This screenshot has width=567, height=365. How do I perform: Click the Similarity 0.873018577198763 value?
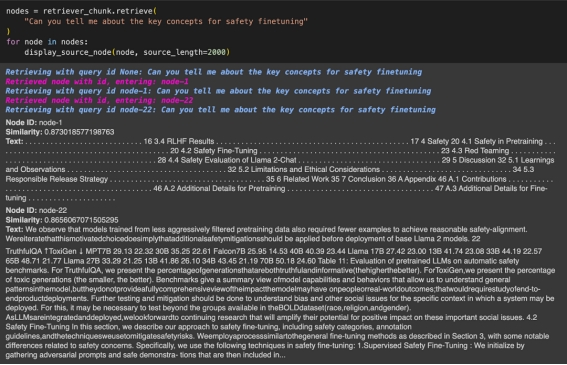79,132
